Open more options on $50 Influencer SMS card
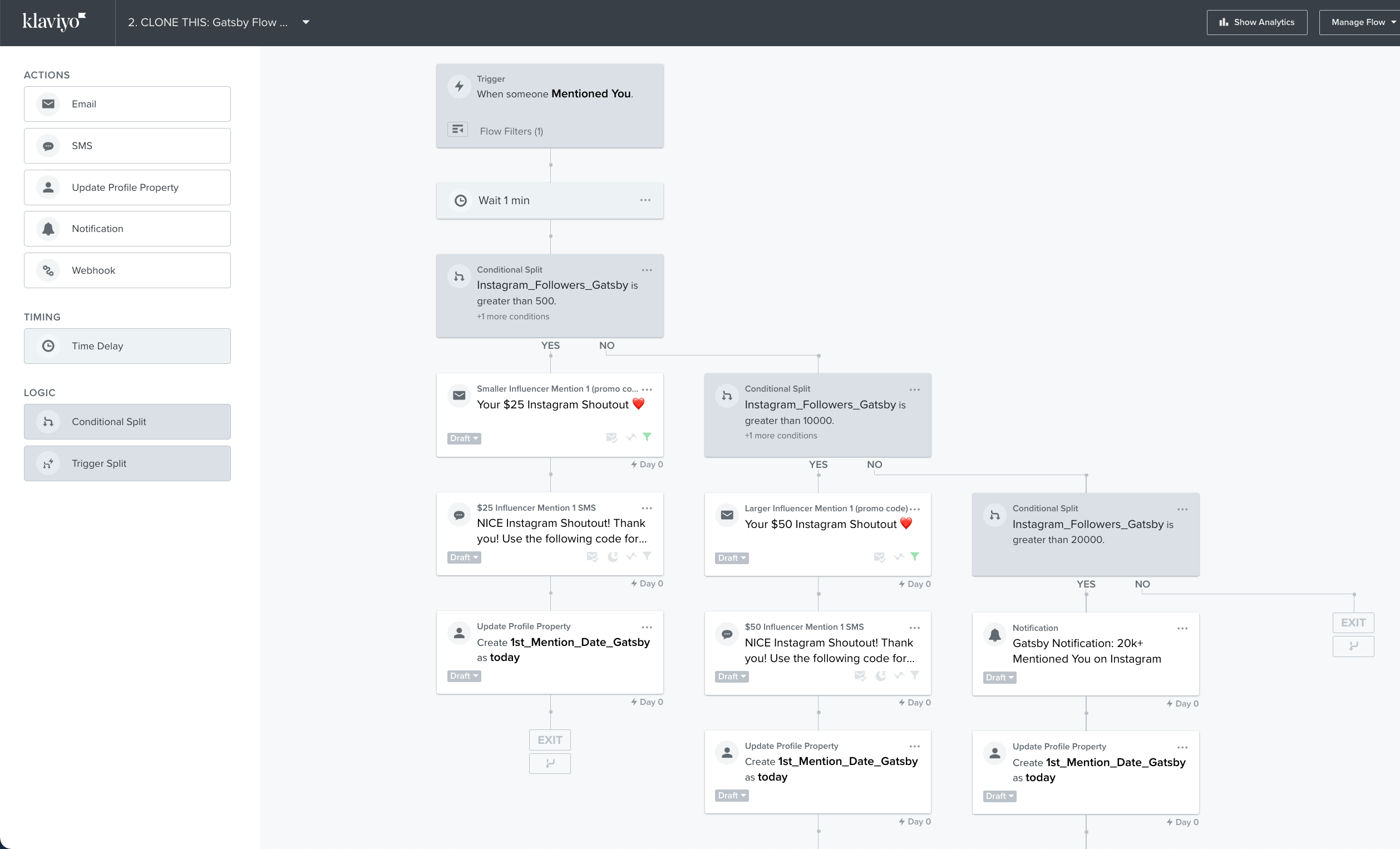This screenshot has width=1400, height=849. (x=915, y=628)
